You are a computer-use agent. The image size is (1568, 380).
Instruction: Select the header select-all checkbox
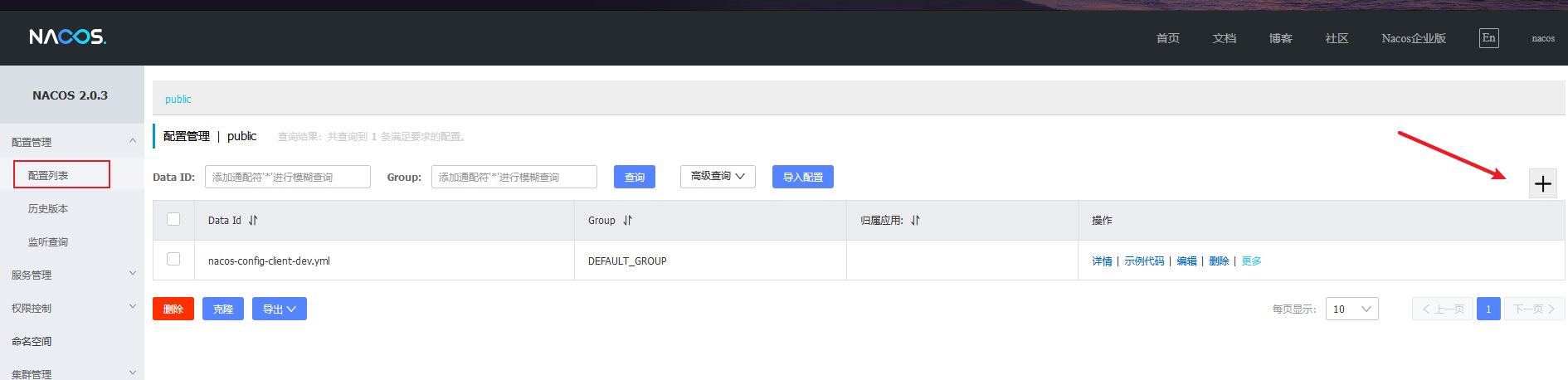[173, 220]
